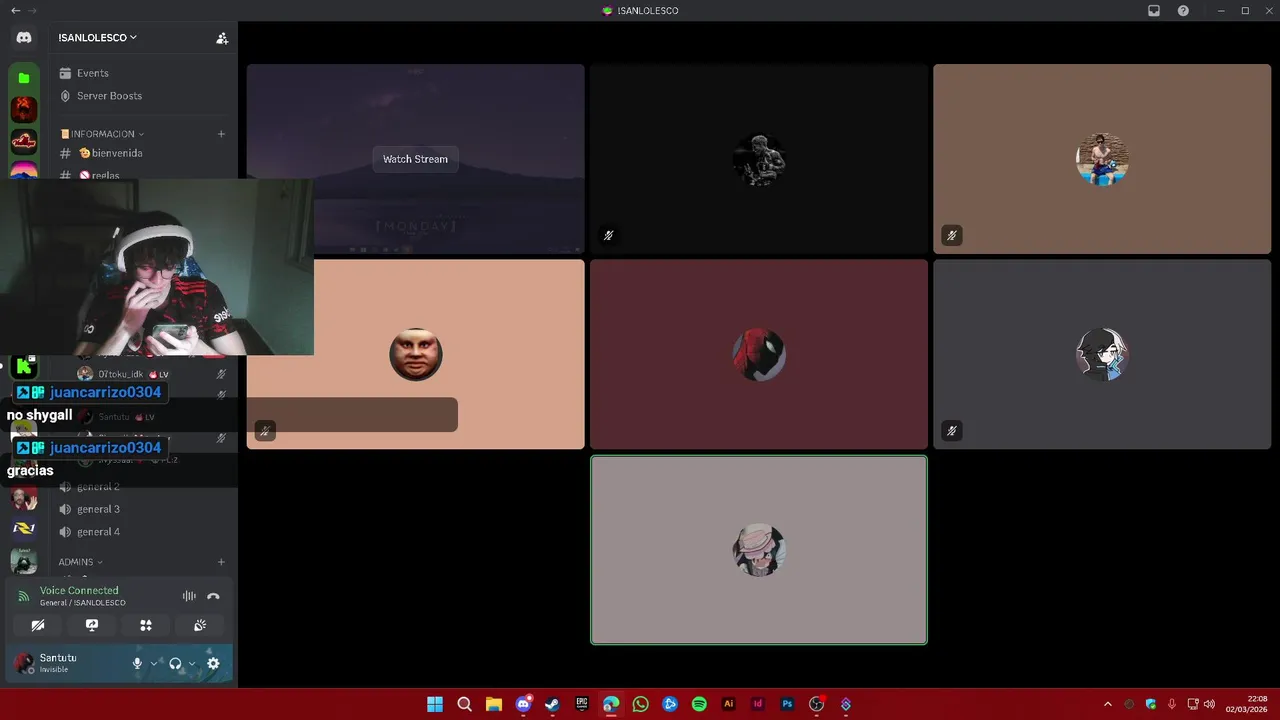Open the taskbar clock and date
1280x720 pixels.
(1249, 704)
